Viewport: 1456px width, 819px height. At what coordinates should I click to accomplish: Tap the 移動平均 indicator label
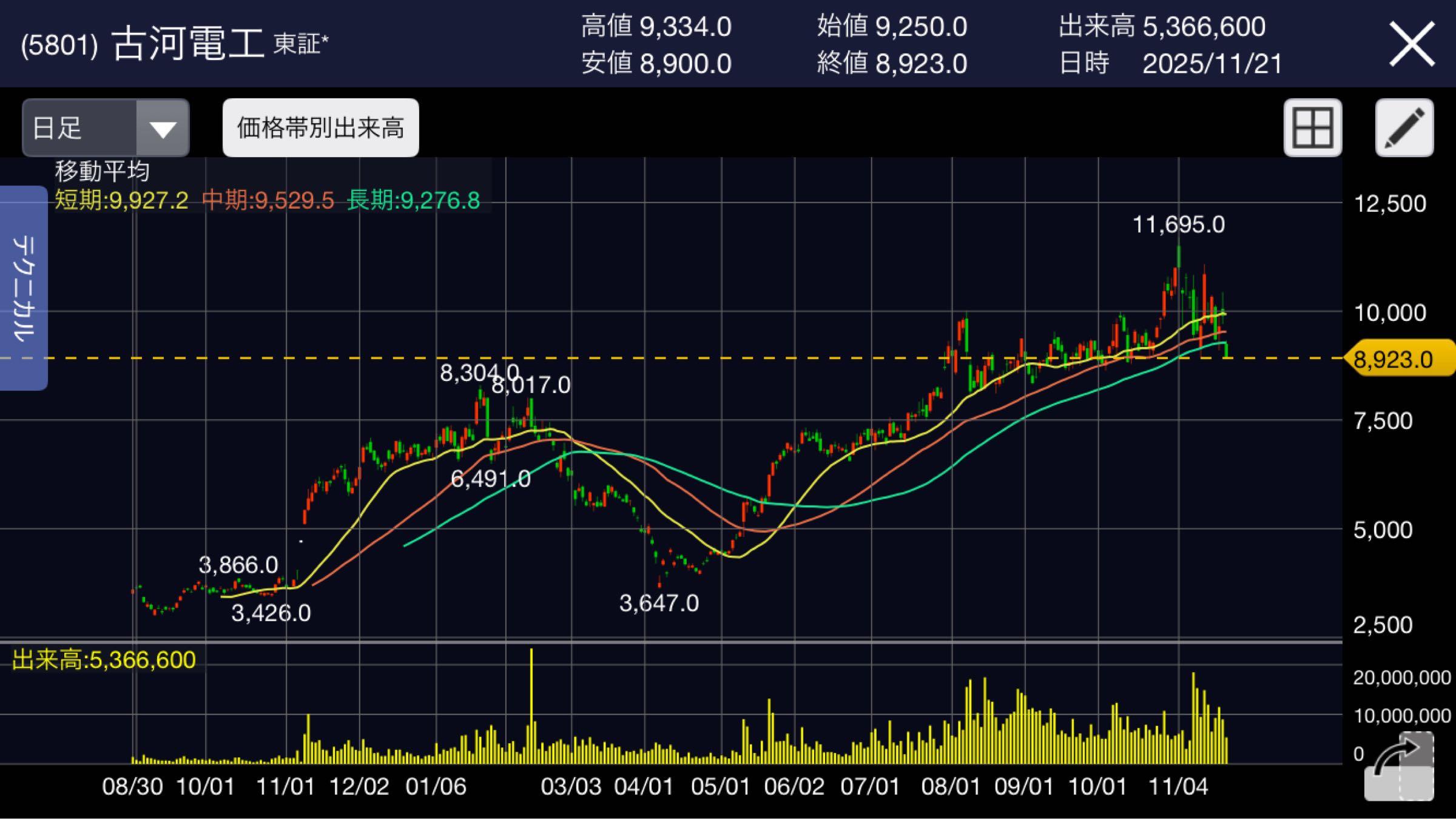click(102, 171)
